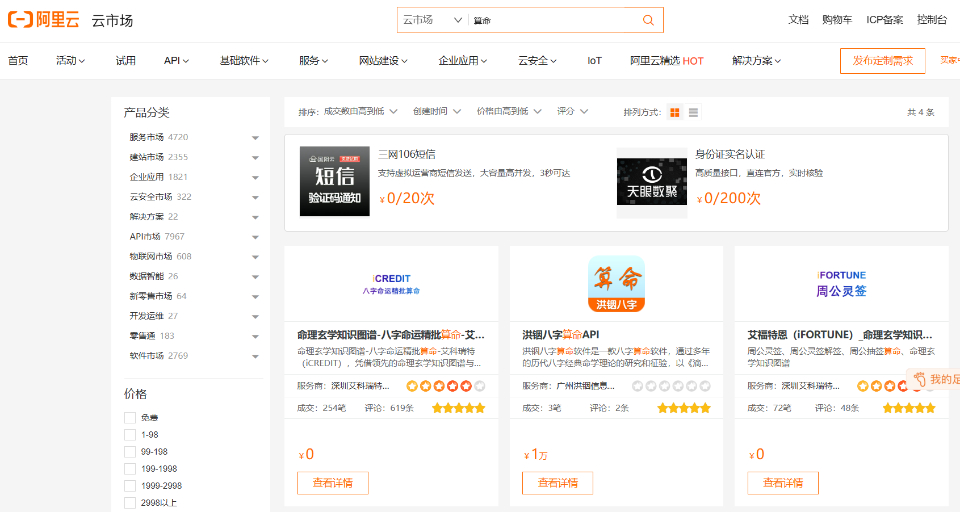This screenshot has width=960, height=512.
Task: Open the 身份证实名认证 product title
Action: point(730,154)
